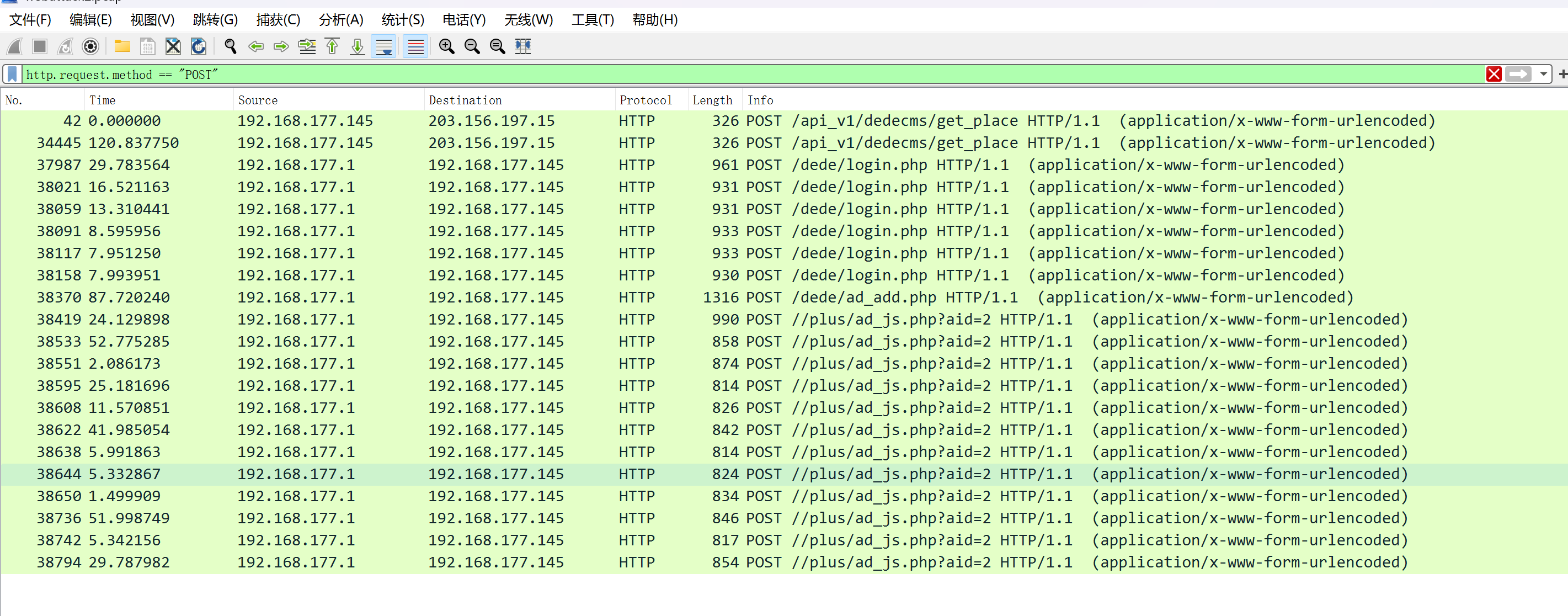The width and height of the screenshot is (1568, 616).
Task: Zoom out packet text
Action: (472, 46)
